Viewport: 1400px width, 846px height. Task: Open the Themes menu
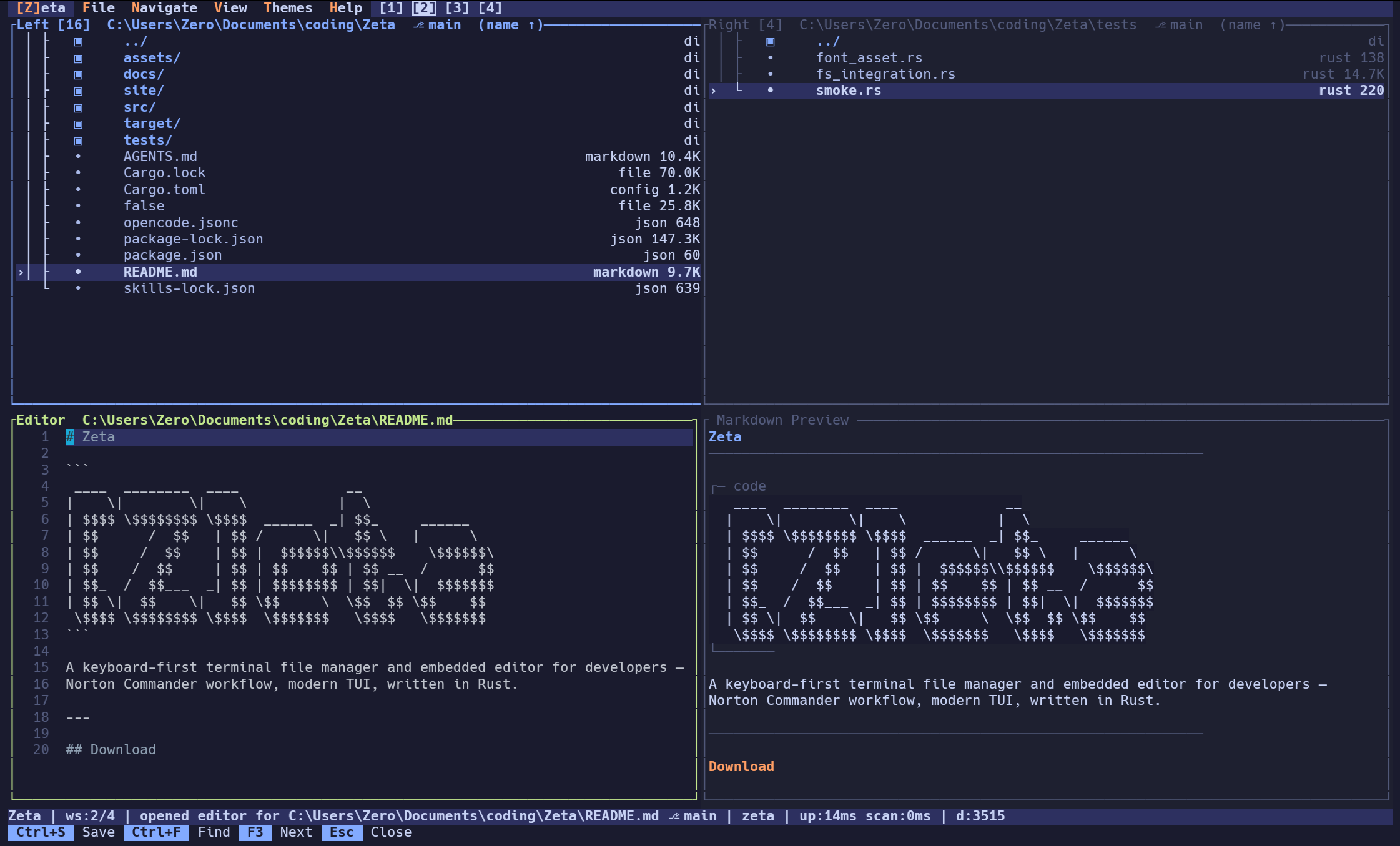coord(288,8)
